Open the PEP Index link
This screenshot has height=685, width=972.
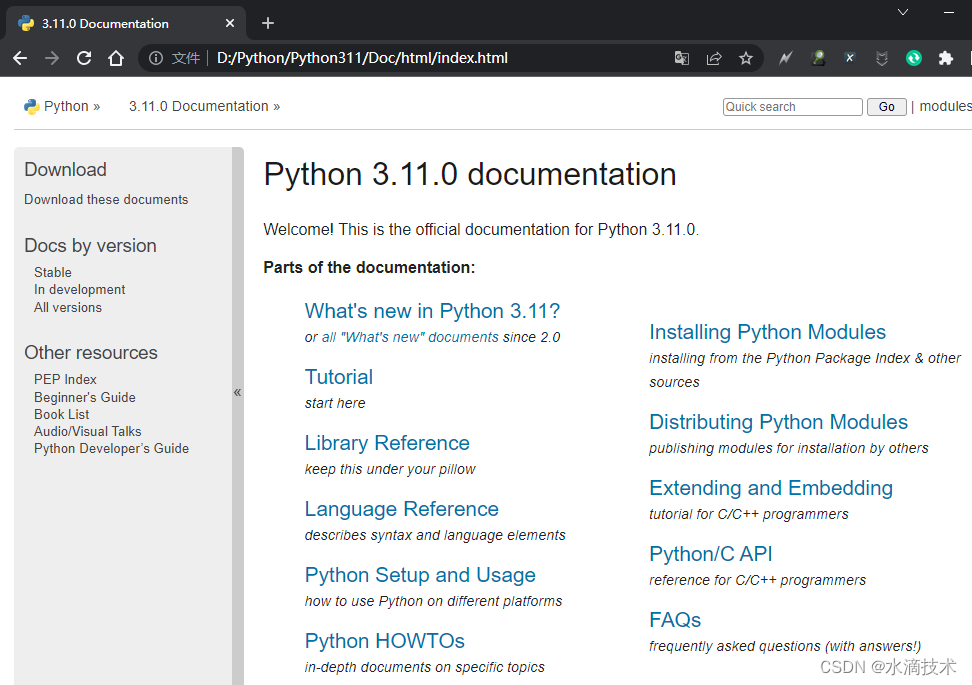tap(65, 379)
